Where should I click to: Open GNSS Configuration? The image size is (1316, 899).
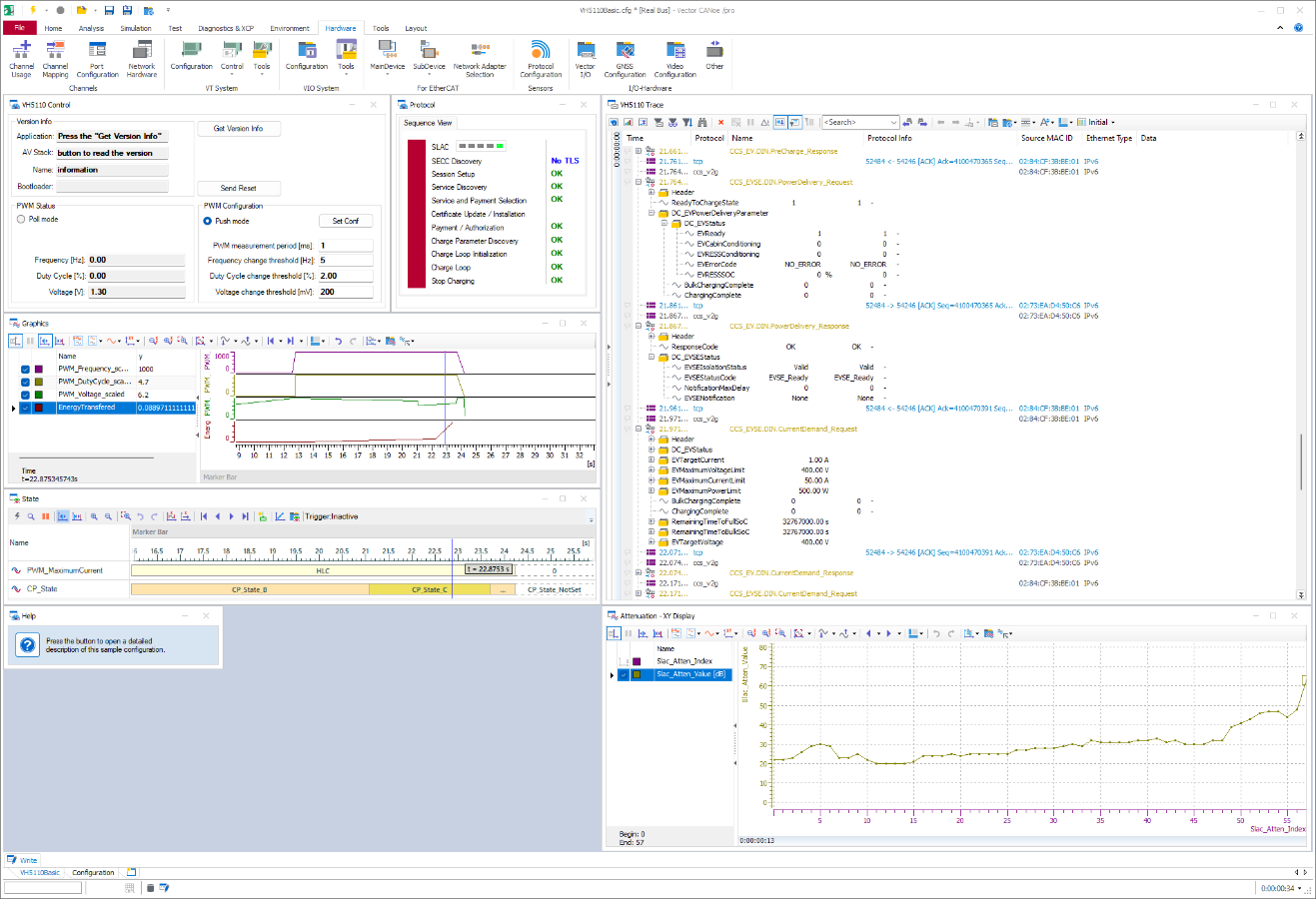tap(625, 60)
